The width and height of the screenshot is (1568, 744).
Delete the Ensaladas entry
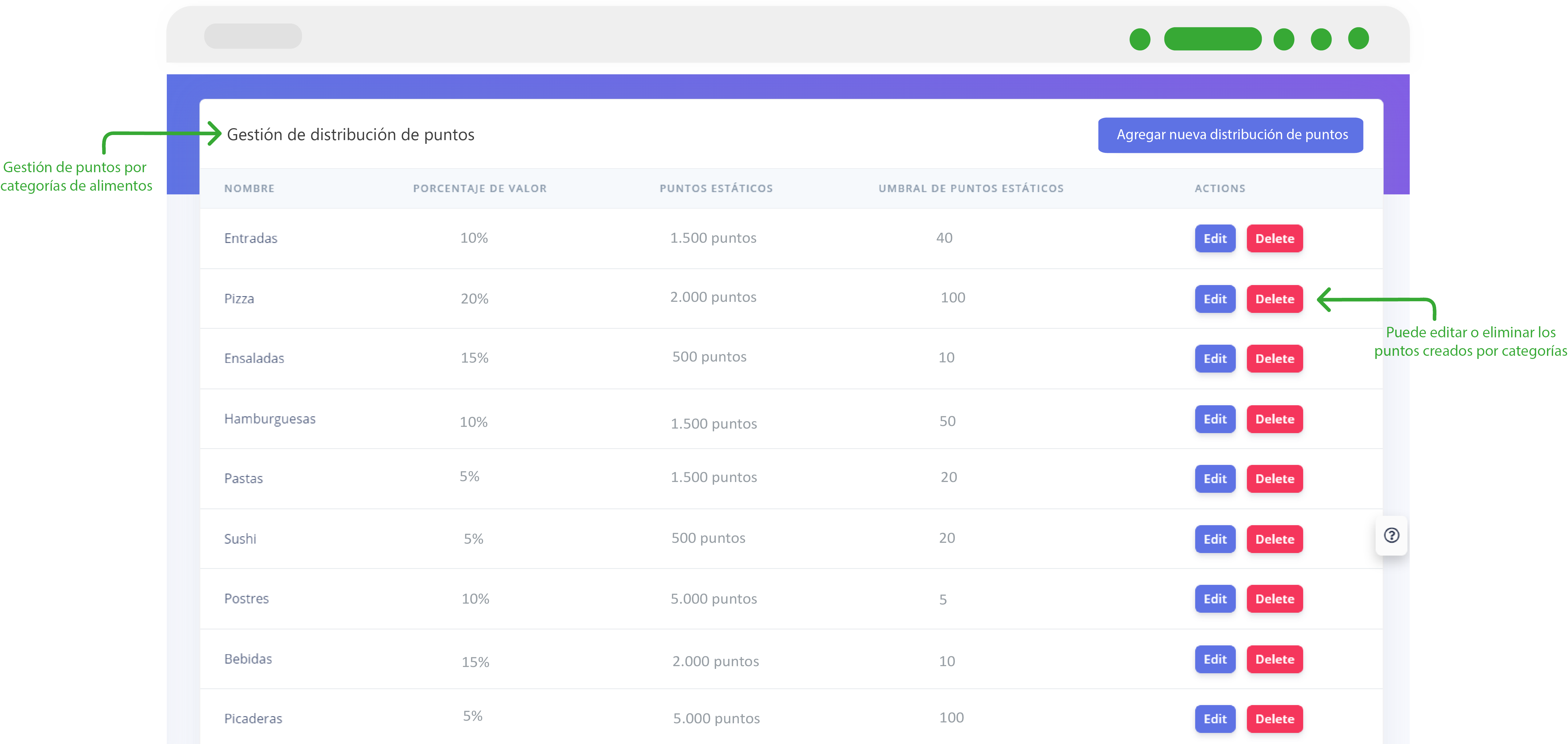click(x=1275, y=358)
